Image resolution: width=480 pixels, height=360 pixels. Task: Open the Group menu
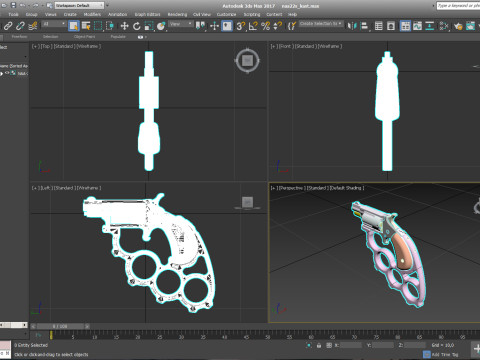pyautogui.click(x=32, y=14)
